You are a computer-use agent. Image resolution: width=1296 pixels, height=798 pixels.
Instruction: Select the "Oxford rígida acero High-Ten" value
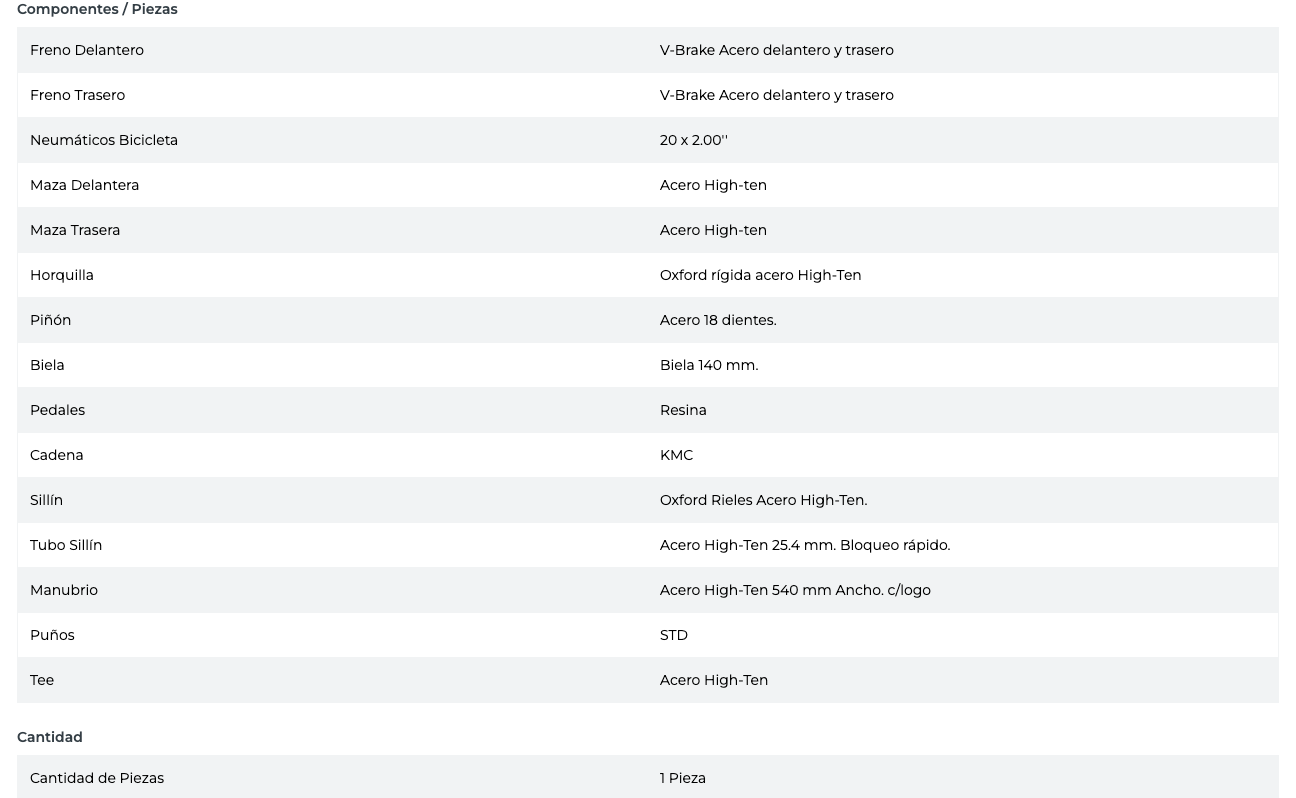[x=760, y=275]
